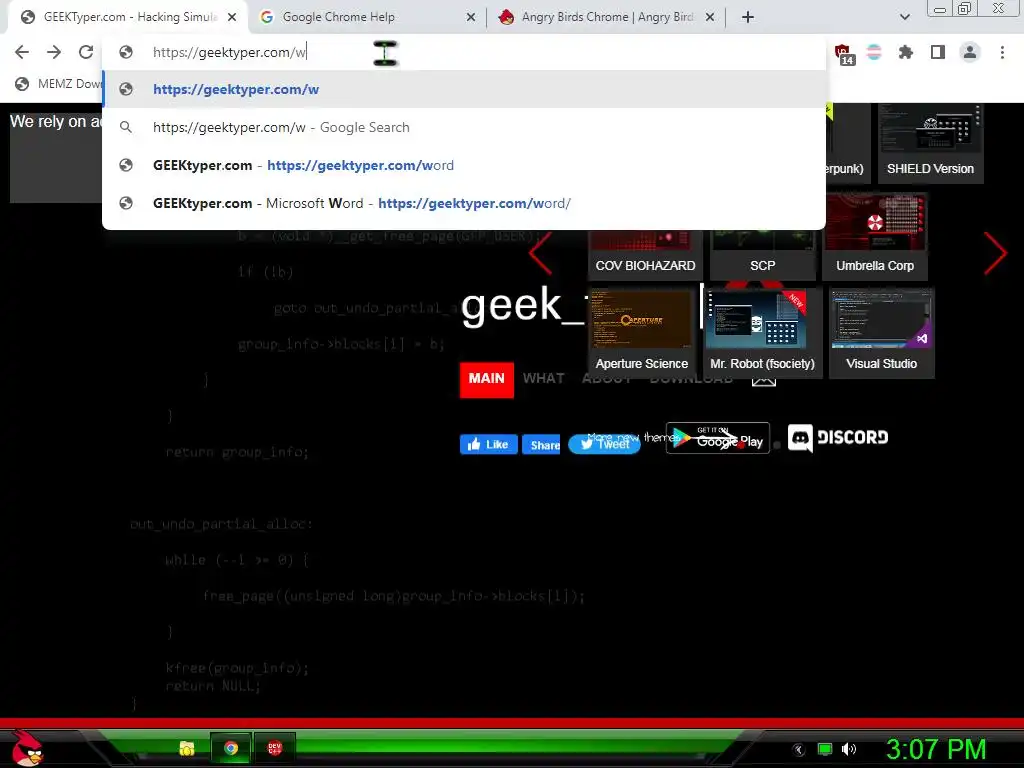1024x768 pixels.
Task: Reload the page with the refresh icon
Action: (86, 52)
